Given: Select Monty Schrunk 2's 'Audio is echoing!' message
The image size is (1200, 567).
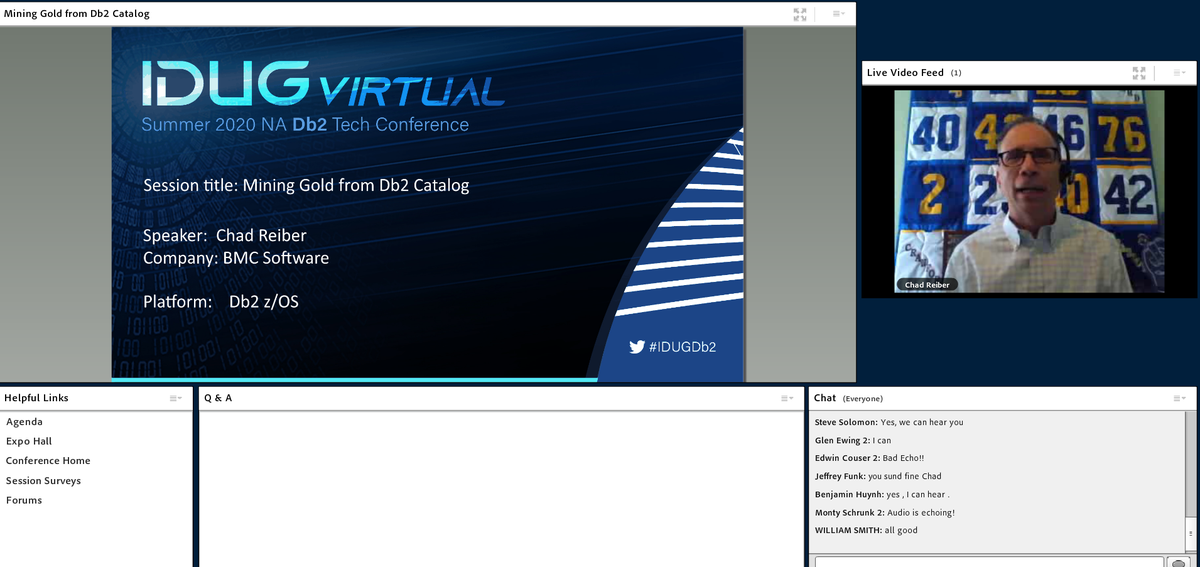Looking at the screenshot, I should coord(885,512).
